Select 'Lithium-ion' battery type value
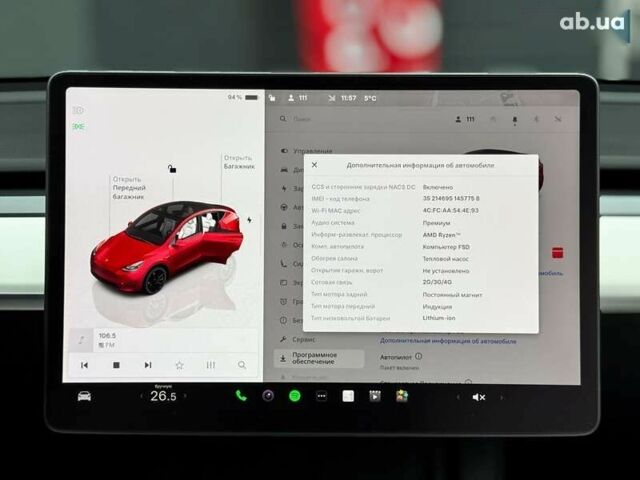Image resolution: width=640 pixels, height=480 pixels. [439, 318]
